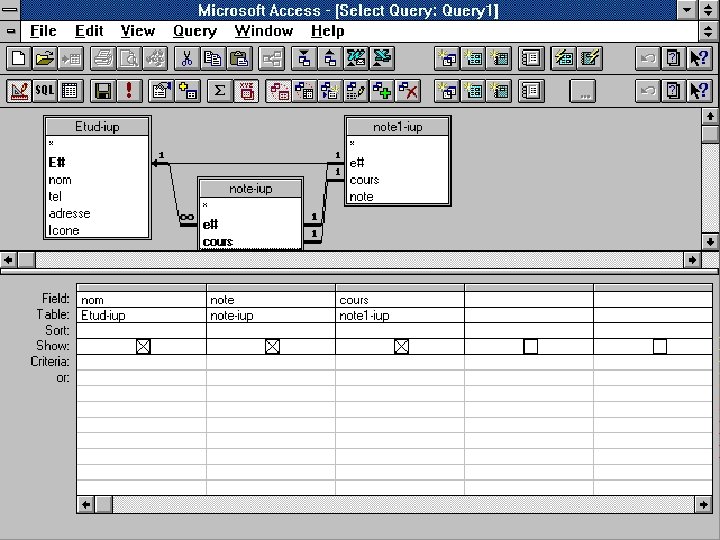Click the Etud-iup table title bar
The height and width of the screenshot is (540, 720).
coord(97,127)
